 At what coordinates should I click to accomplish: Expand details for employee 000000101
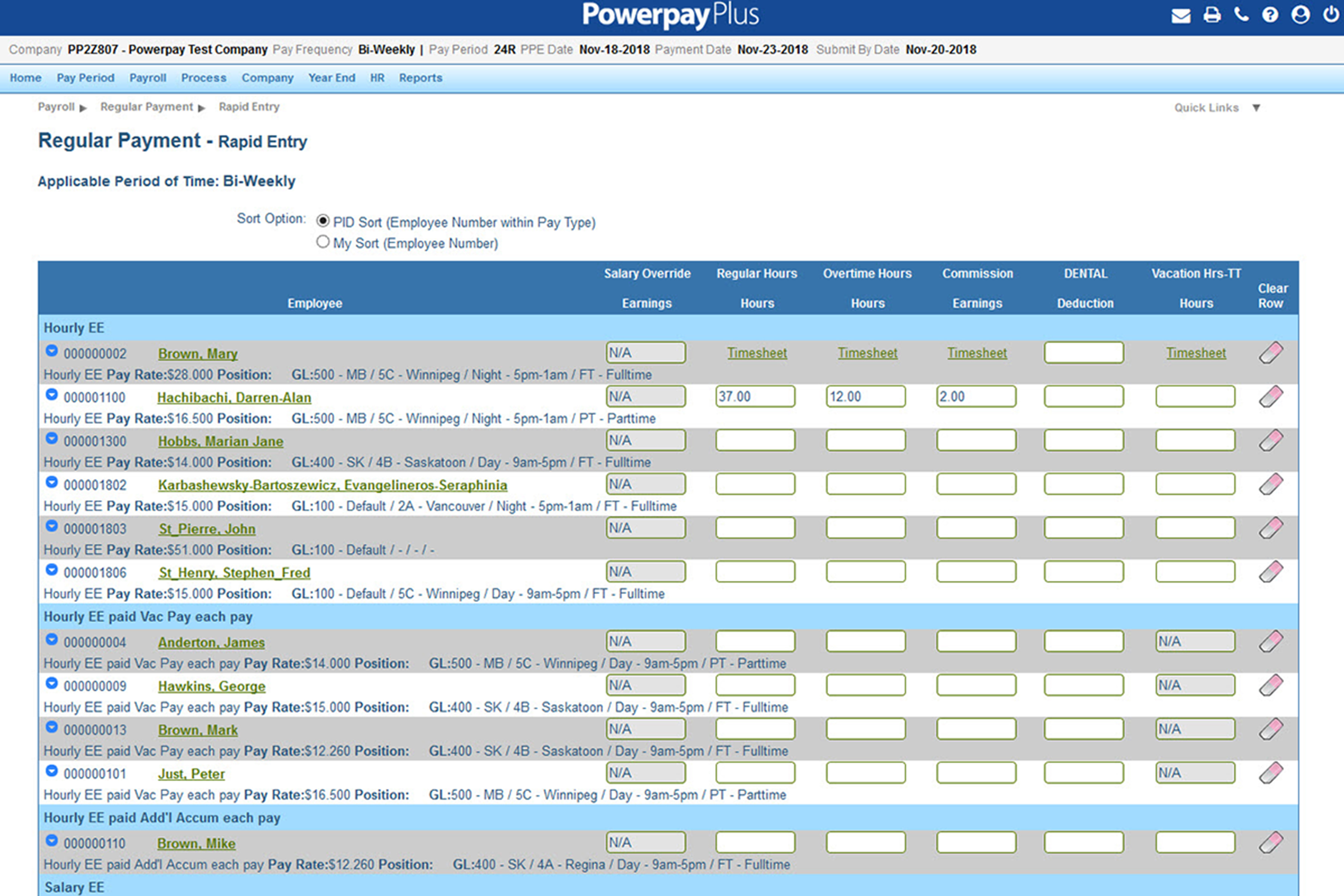click(52, 771)
